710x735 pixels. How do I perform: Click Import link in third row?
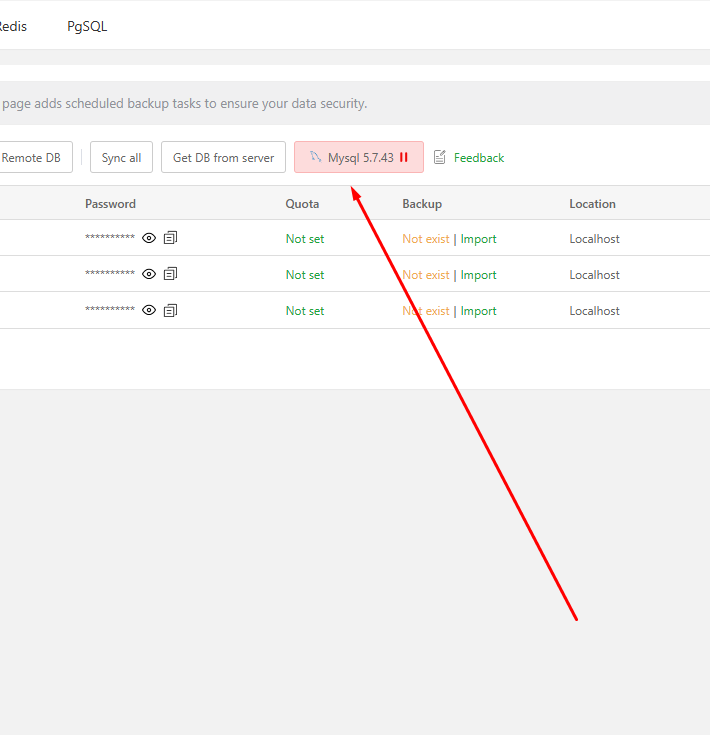click(x=478, y=311)
